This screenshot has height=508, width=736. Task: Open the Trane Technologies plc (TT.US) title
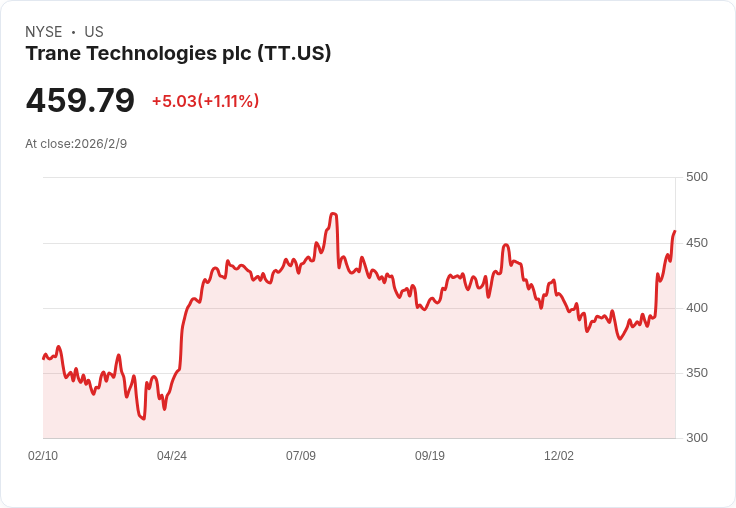click(178, 54)
